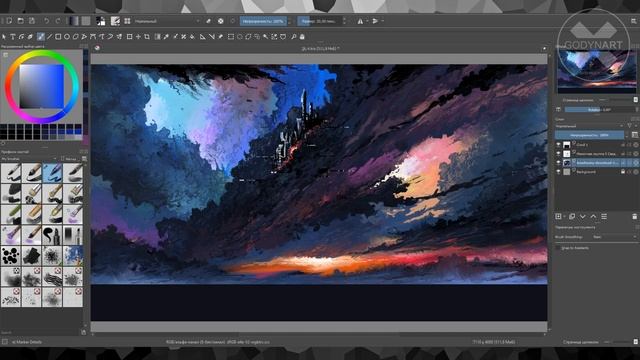The width and height of the screenshot is (640, 360).
Task: Choose the Crop tool
Action: pyautogui.click(x=147, y=37)
